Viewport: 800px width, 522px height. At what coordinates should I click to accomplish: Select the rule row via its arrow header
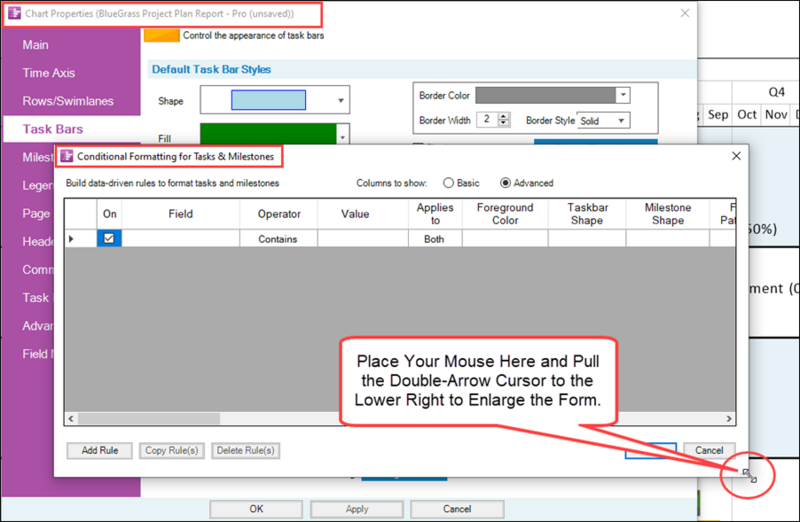tap(81, 239)
